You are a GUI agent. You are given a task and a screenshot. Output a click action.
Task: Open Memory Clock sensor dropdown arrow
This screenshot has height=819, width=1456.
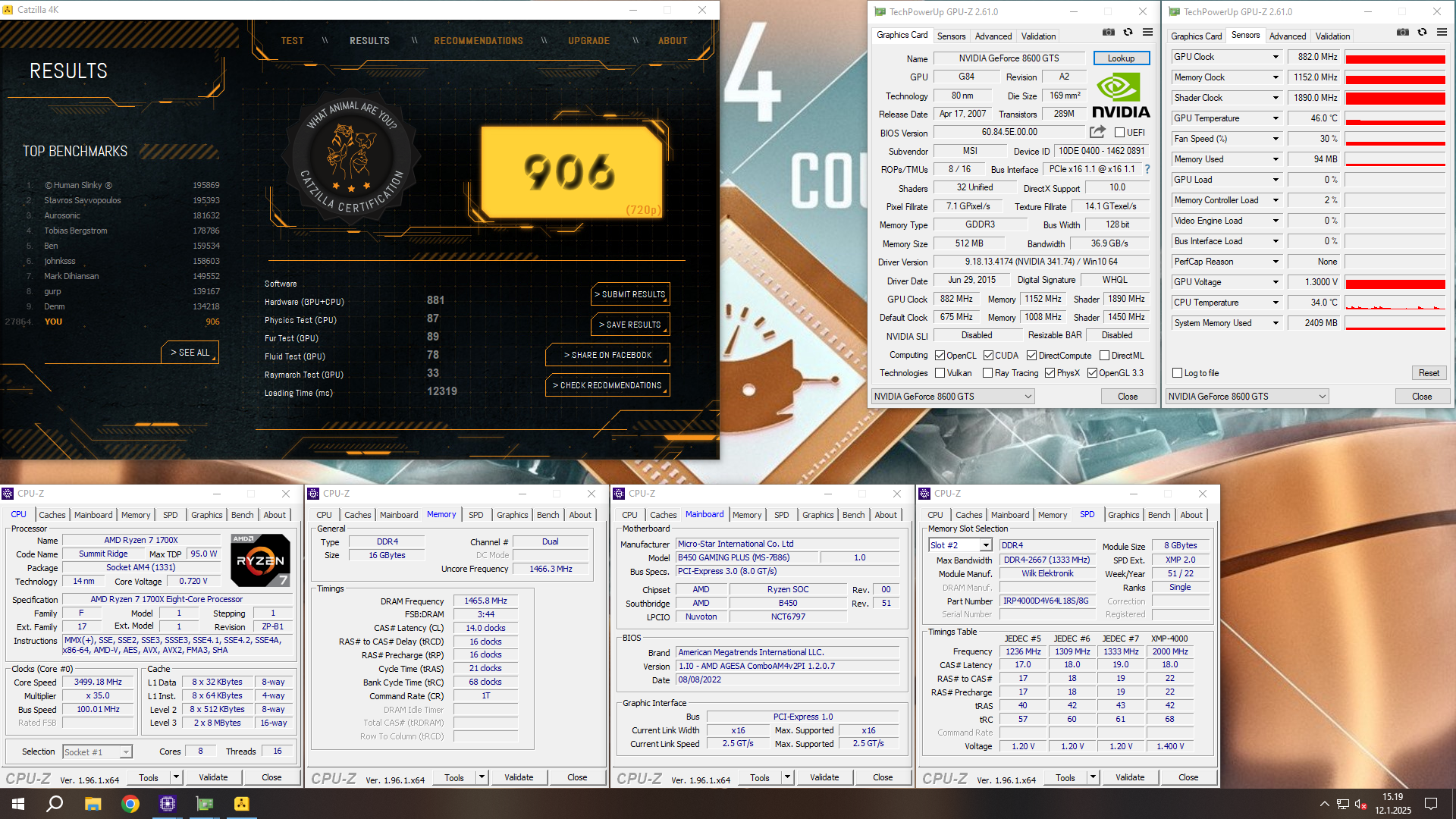click(1276, 77)
